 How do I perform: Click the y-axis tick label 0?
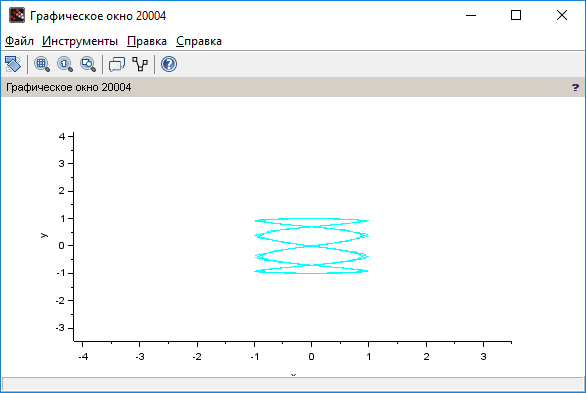click(62, 246)
